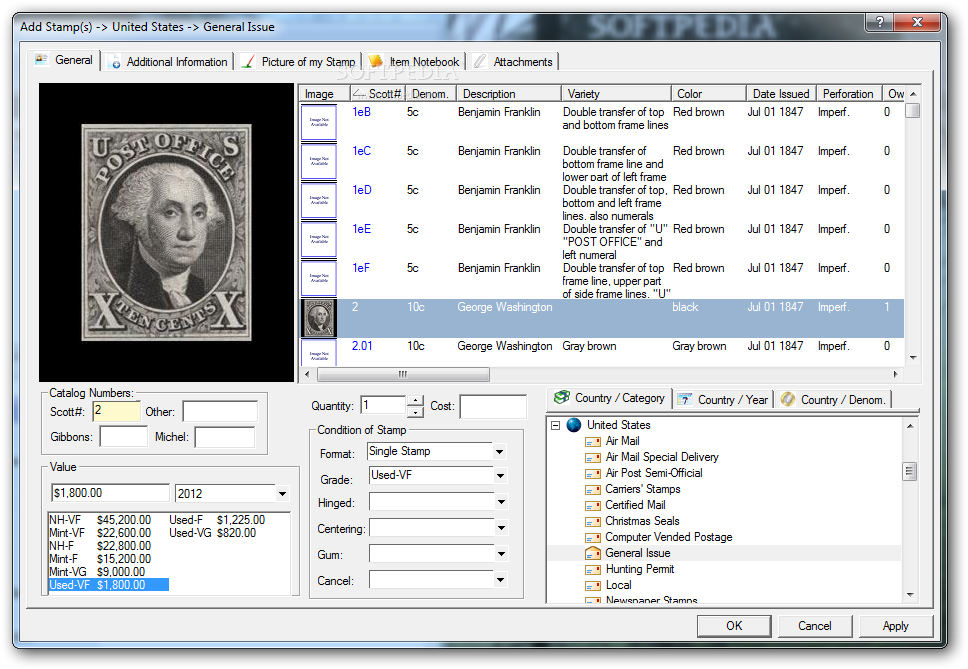
Task: Click in the Gibbons input field
Action: pyautogui.click(x=123, y=437)
